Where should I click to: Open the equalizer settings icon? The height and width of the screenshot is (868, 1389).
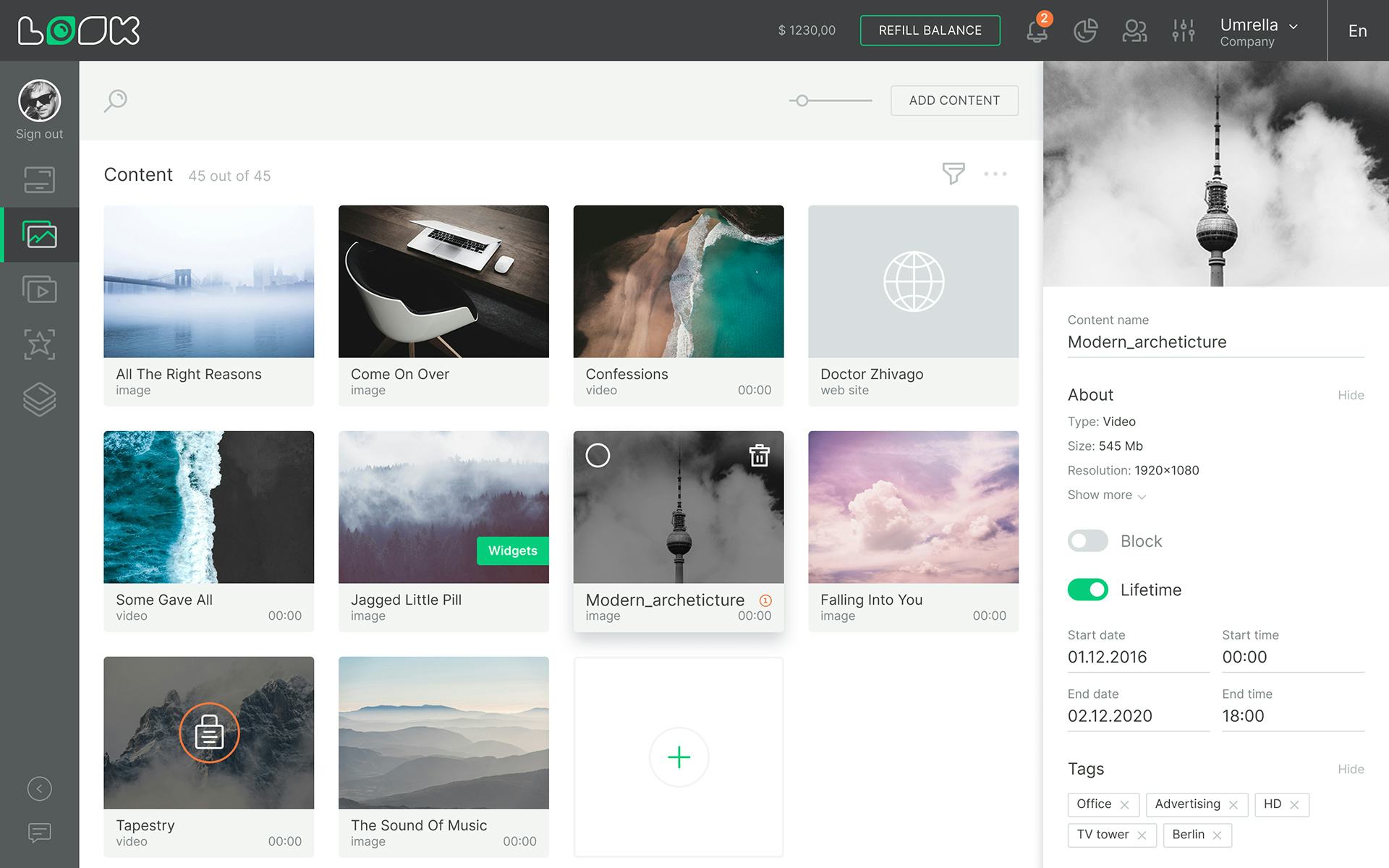[1183, 31]
